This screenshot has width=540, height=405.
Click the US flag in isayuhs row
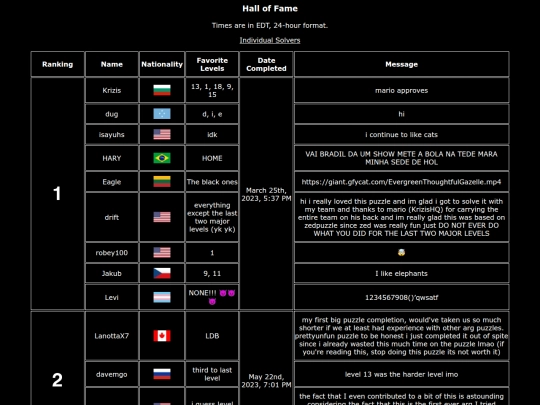tap(162, 135)
